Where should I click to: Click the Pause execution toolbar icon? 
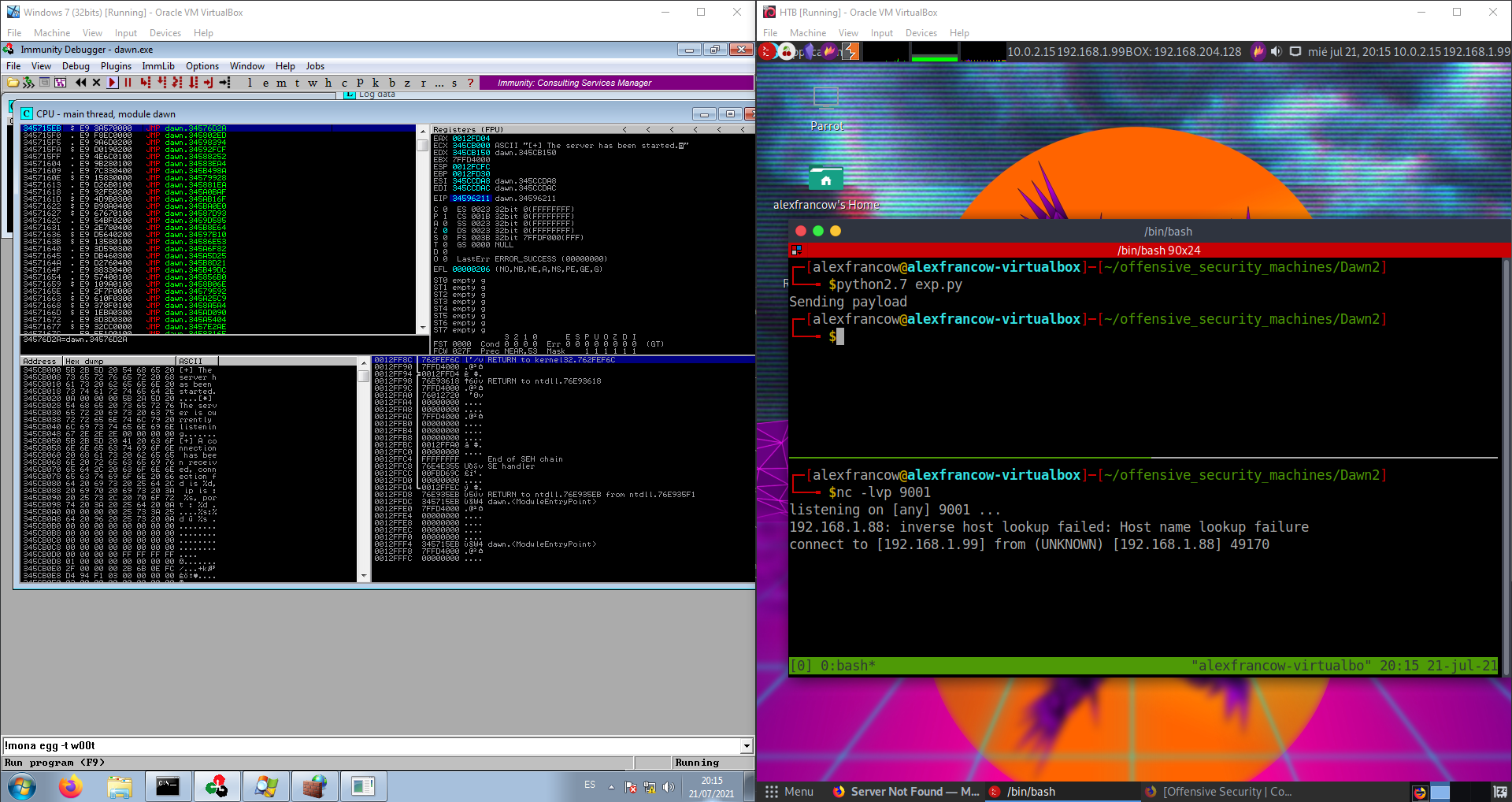pos(128,83)
